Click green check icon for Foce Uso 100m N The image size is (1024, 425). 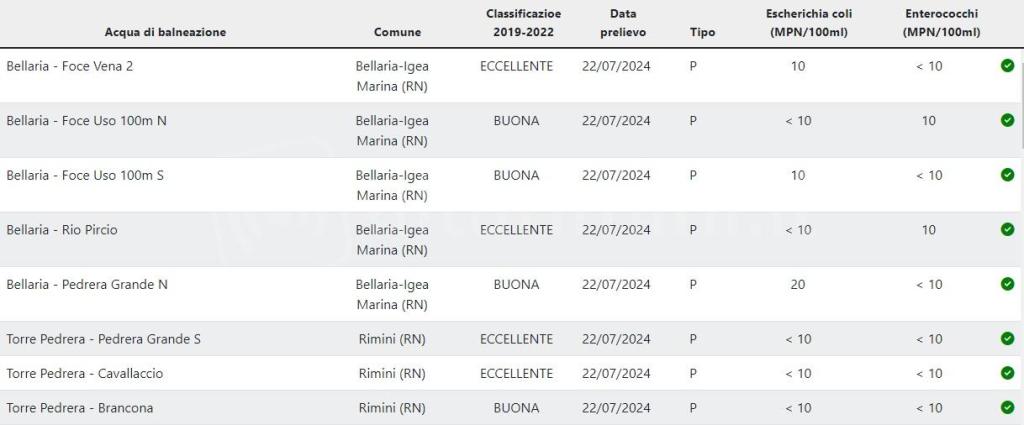pyautogui.click(x=1007, y=121)
